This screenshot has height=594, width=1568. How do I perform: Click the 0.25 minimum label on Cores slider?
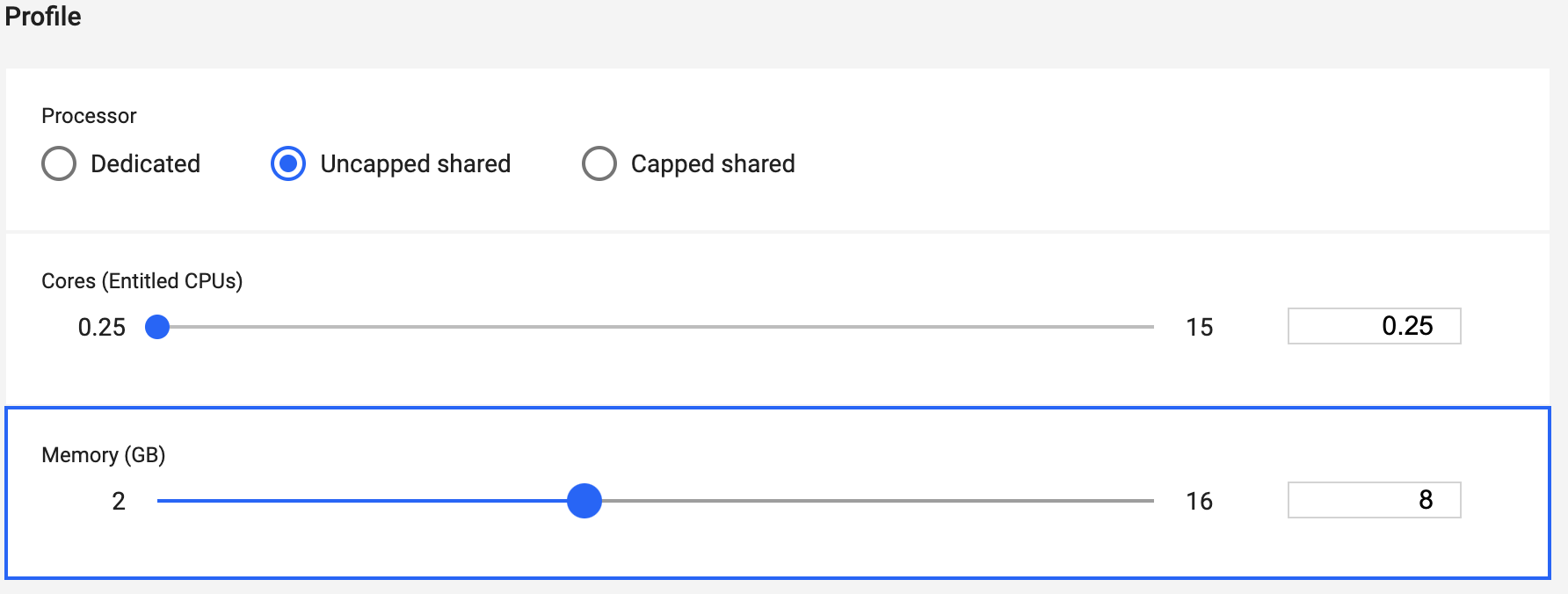[102, 327]
